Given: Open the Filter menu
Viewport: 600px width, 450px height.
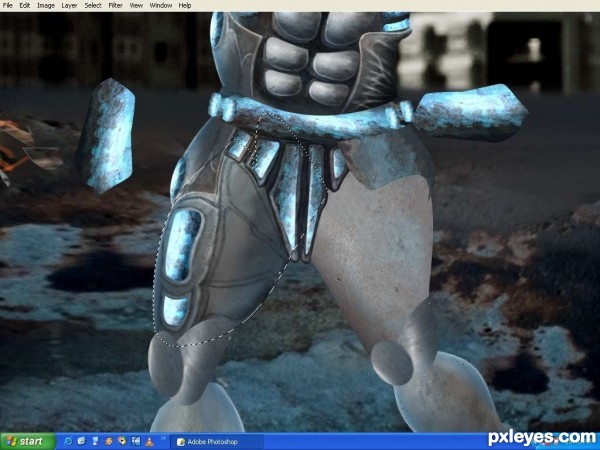Looking at the screenshot, I should [x=116, y=5].
